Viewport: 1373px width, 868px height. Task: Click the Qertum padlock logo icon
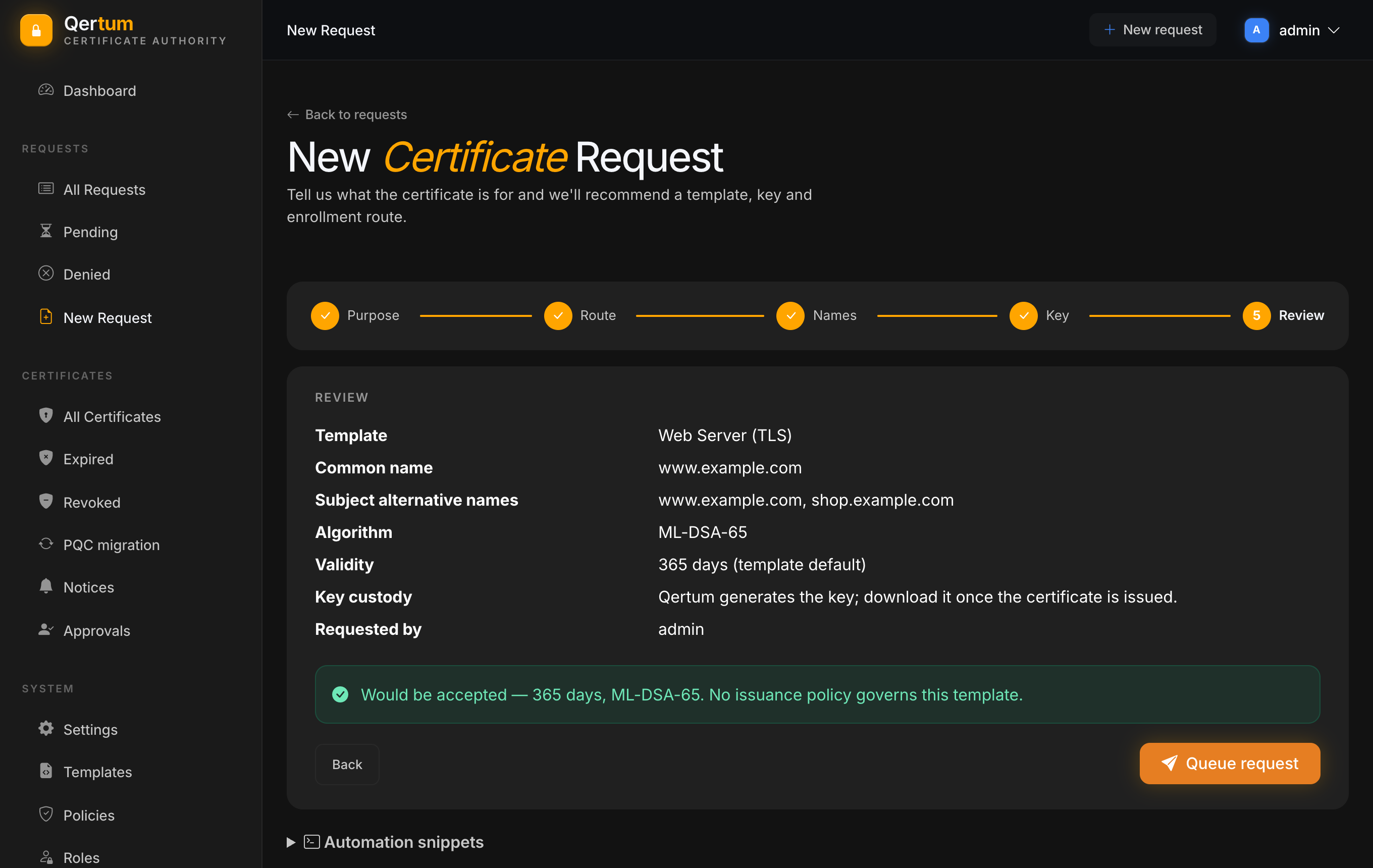[36, 30]
